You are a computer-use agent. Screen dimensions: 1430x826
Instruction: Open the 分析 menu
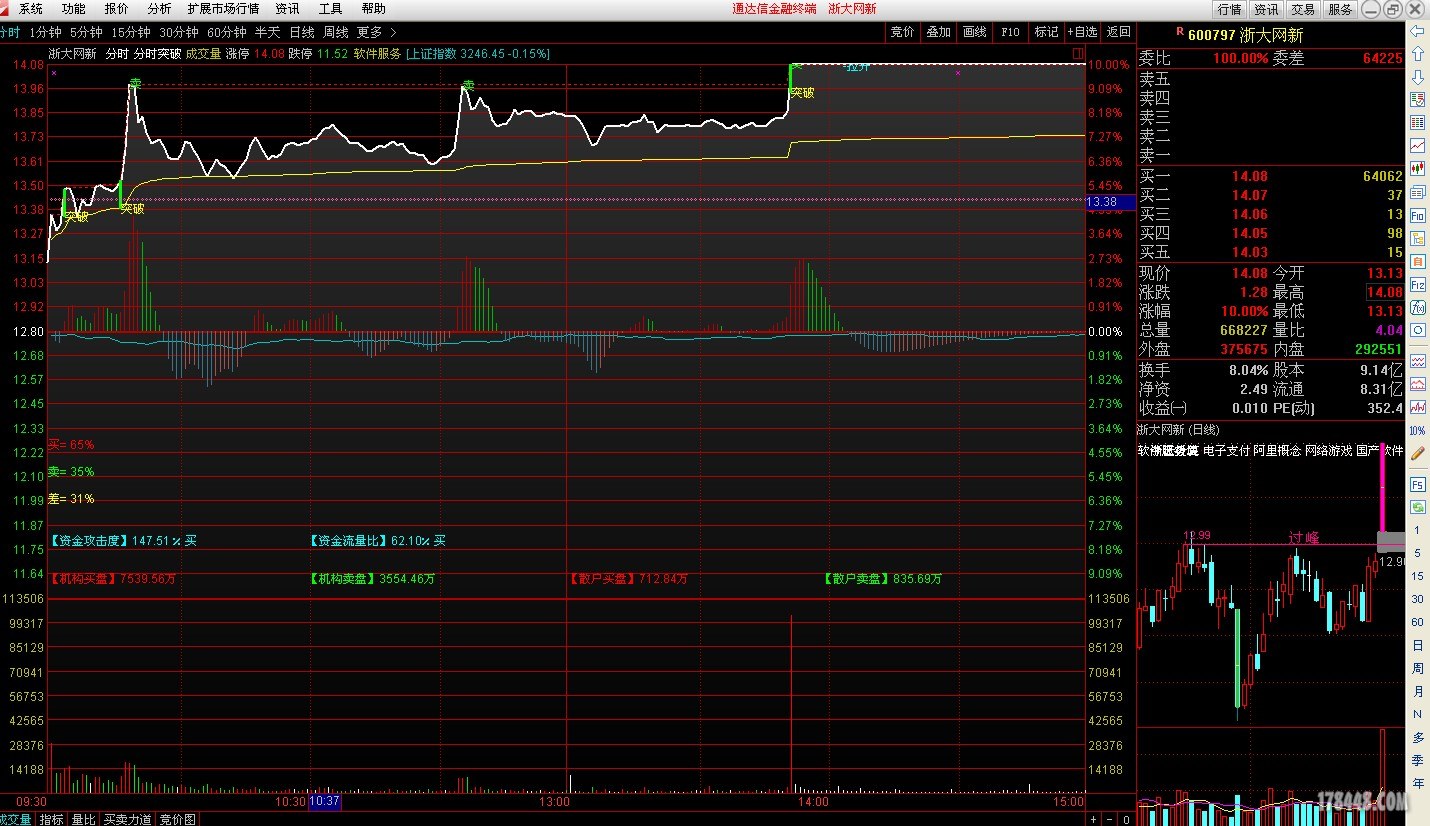[160, 8]
